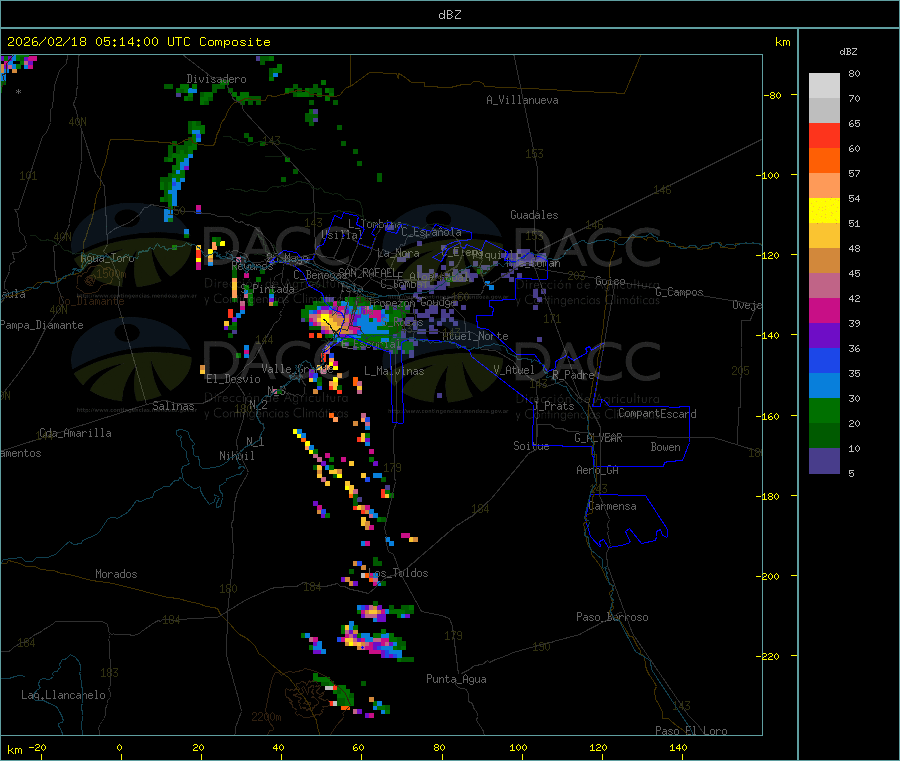Viewport: 900px width, 761px height.
Task: Click the Agua_Toro map label
Action: (107, 258)
